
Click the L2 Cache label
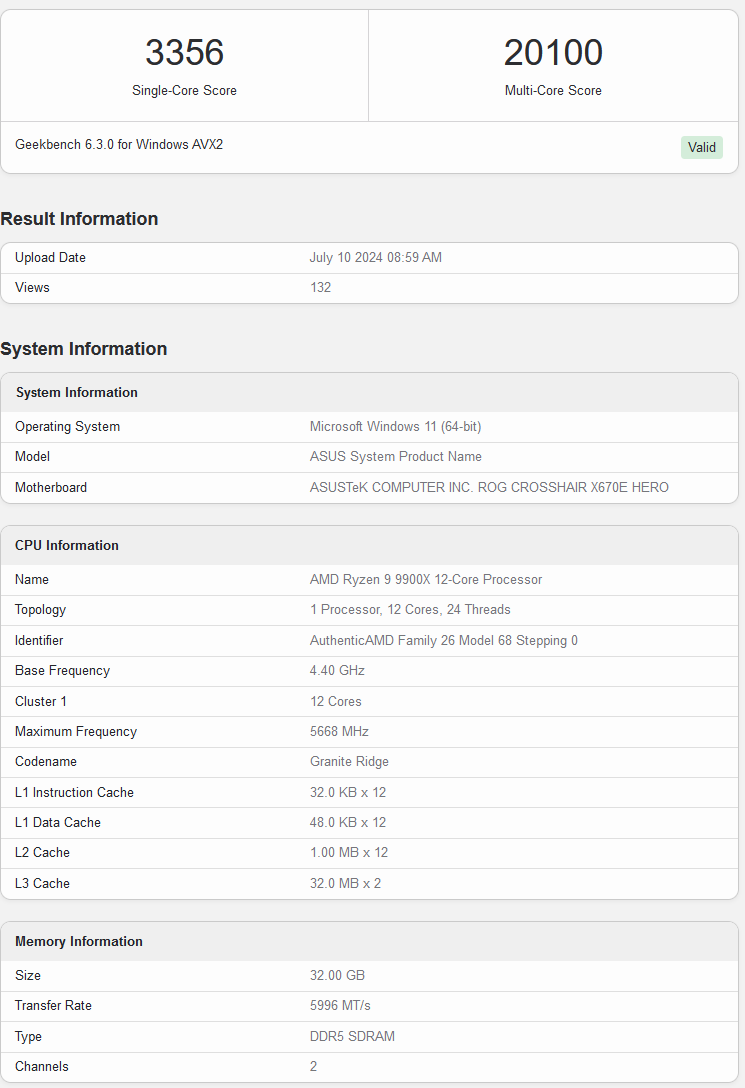(42, 852)
